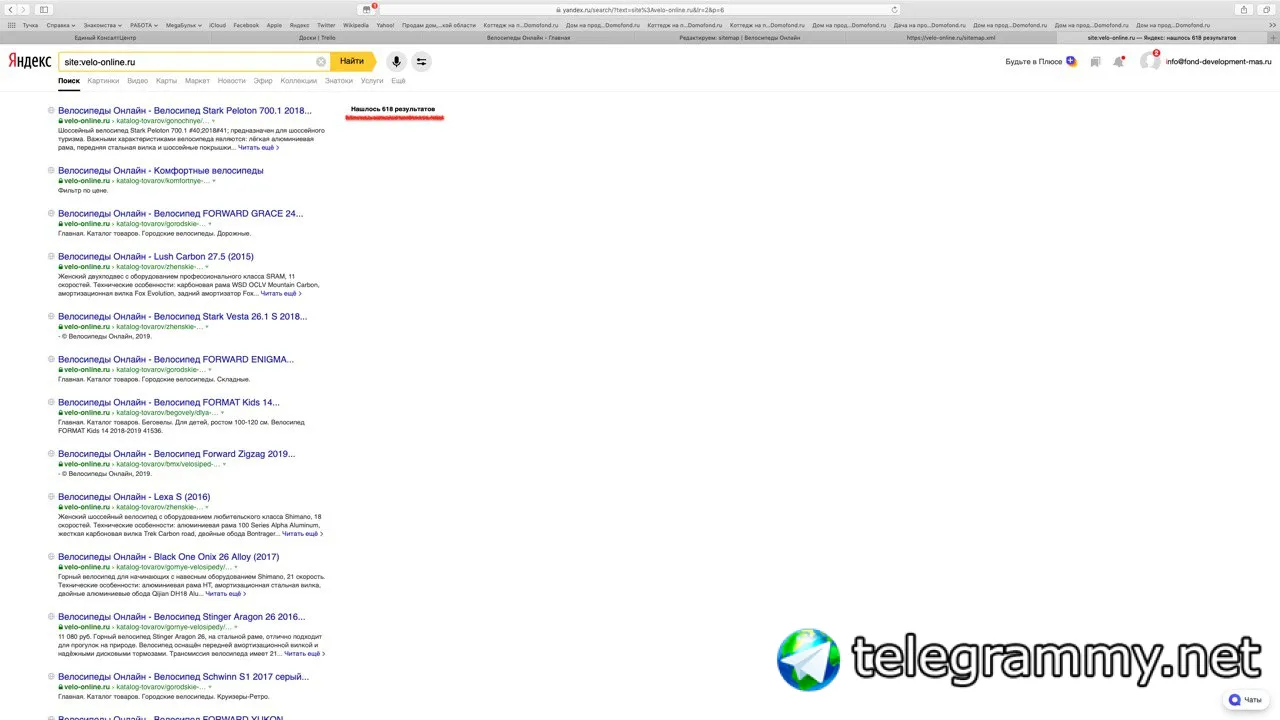Expand 'Читать ещё' under Lush Carbon snippet
The width and height of the screenshot is (1280, 720).
(x=281, y=294)
